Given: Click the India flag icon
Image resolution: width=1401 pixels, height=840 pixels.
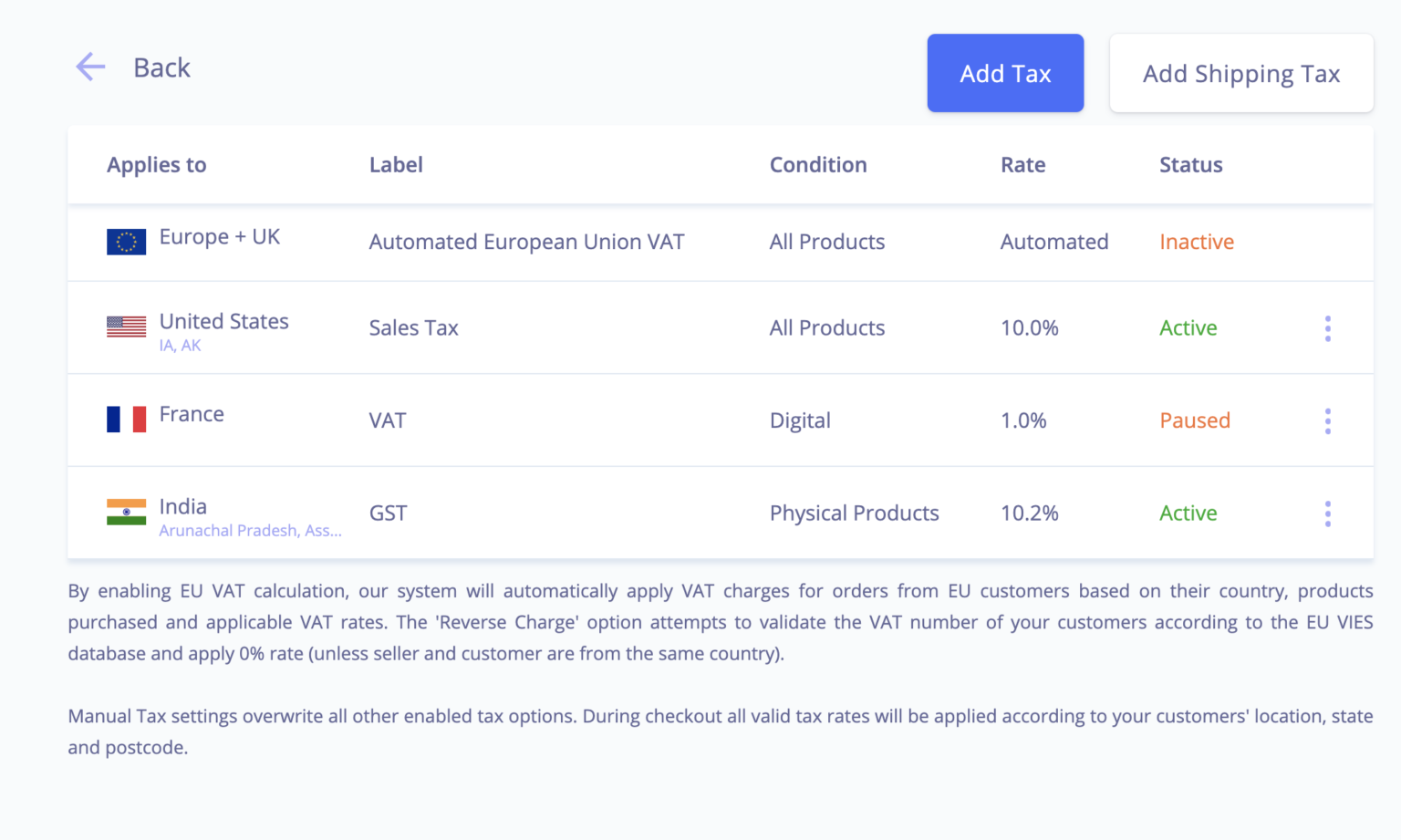Looking at the screenshot, I should coord(126,513).
